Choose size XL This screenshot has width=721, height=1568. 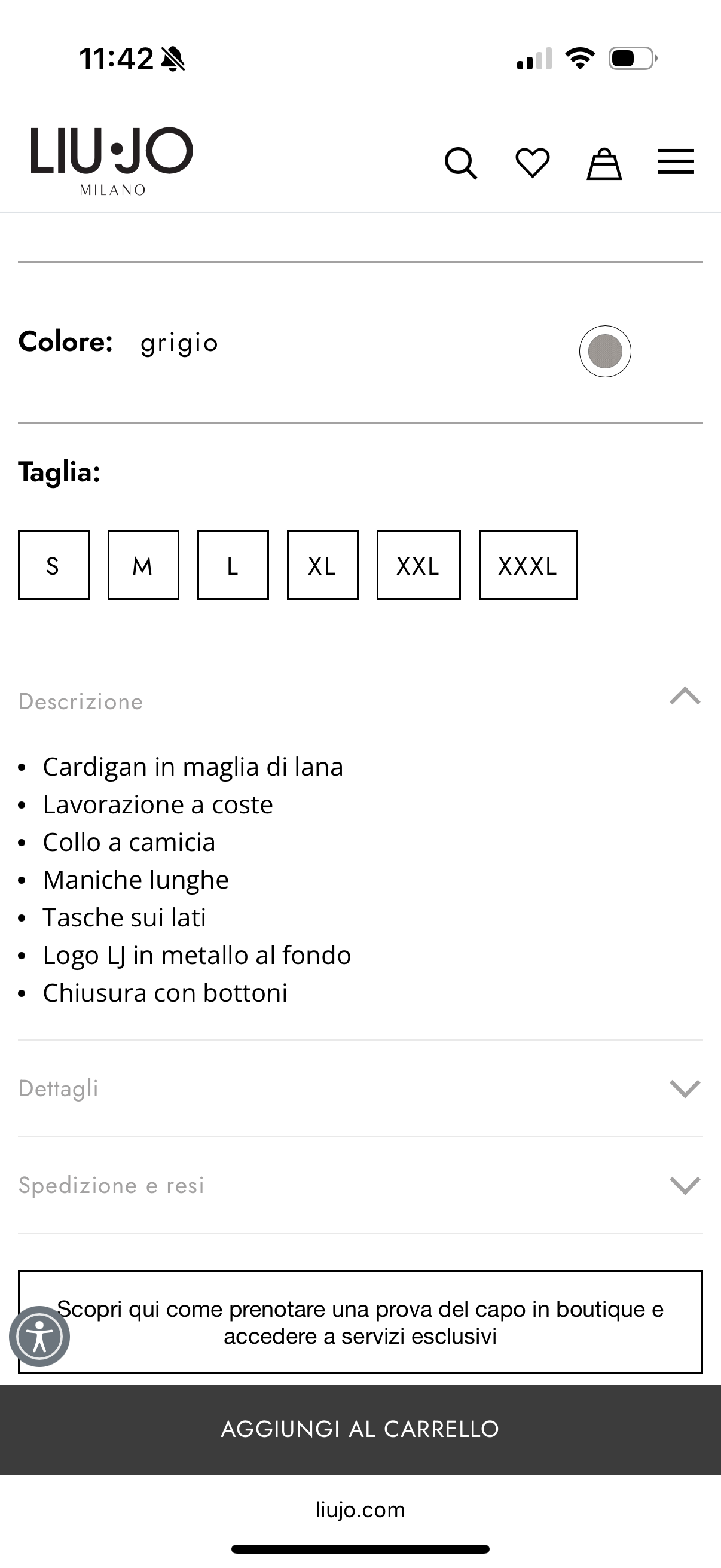coord(322,565)
